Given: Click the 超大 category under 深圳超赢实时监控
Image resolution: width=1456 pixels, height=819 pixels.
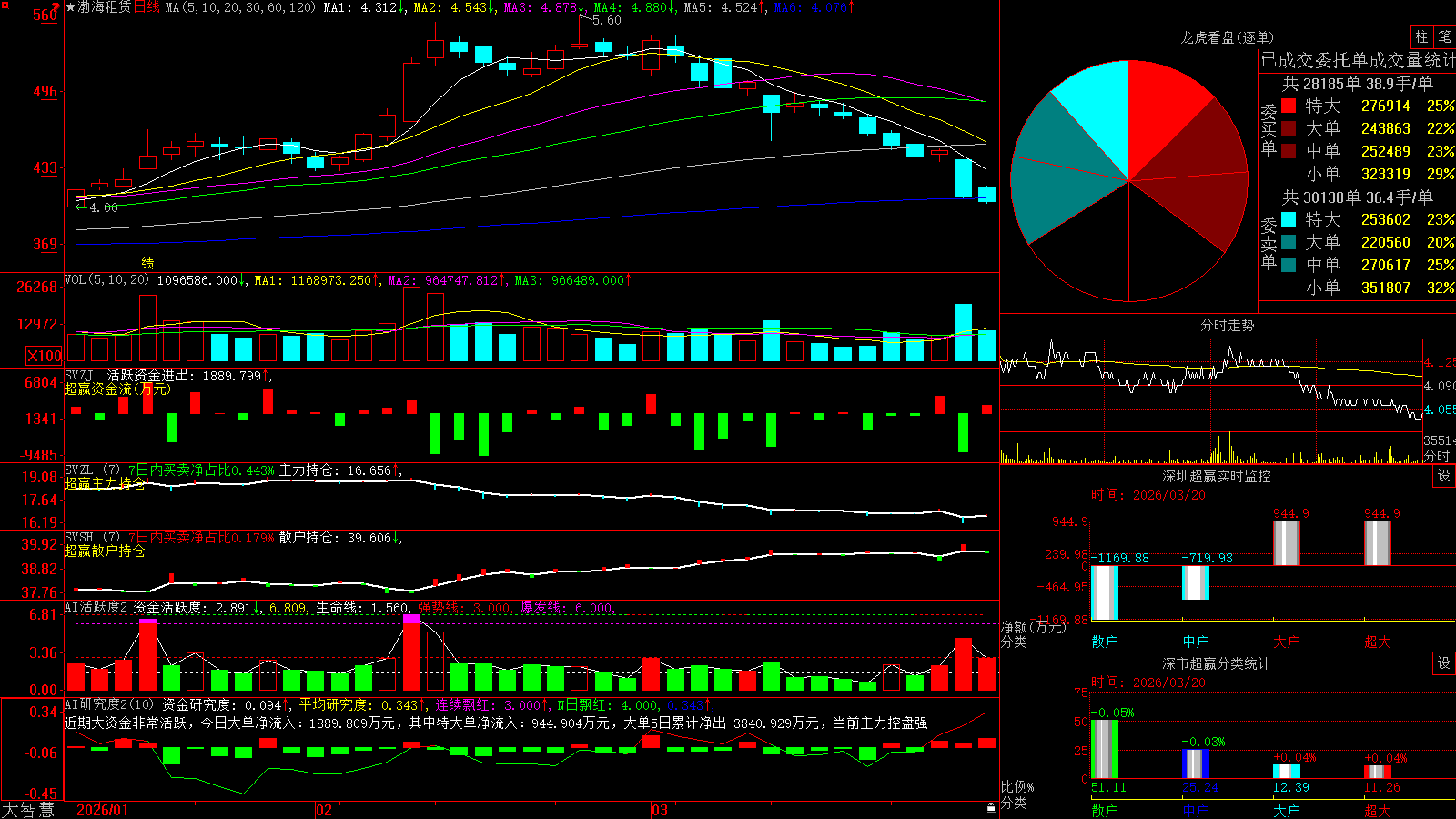Looking at the screenshot, I should (x=1378, y=642).
